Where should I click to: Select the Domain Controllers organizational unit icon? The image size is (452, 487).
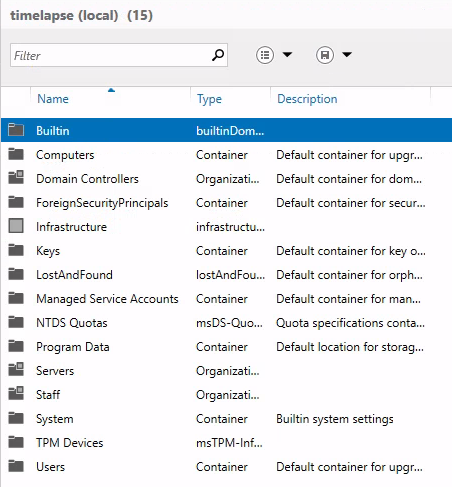(x=16, y=178)
